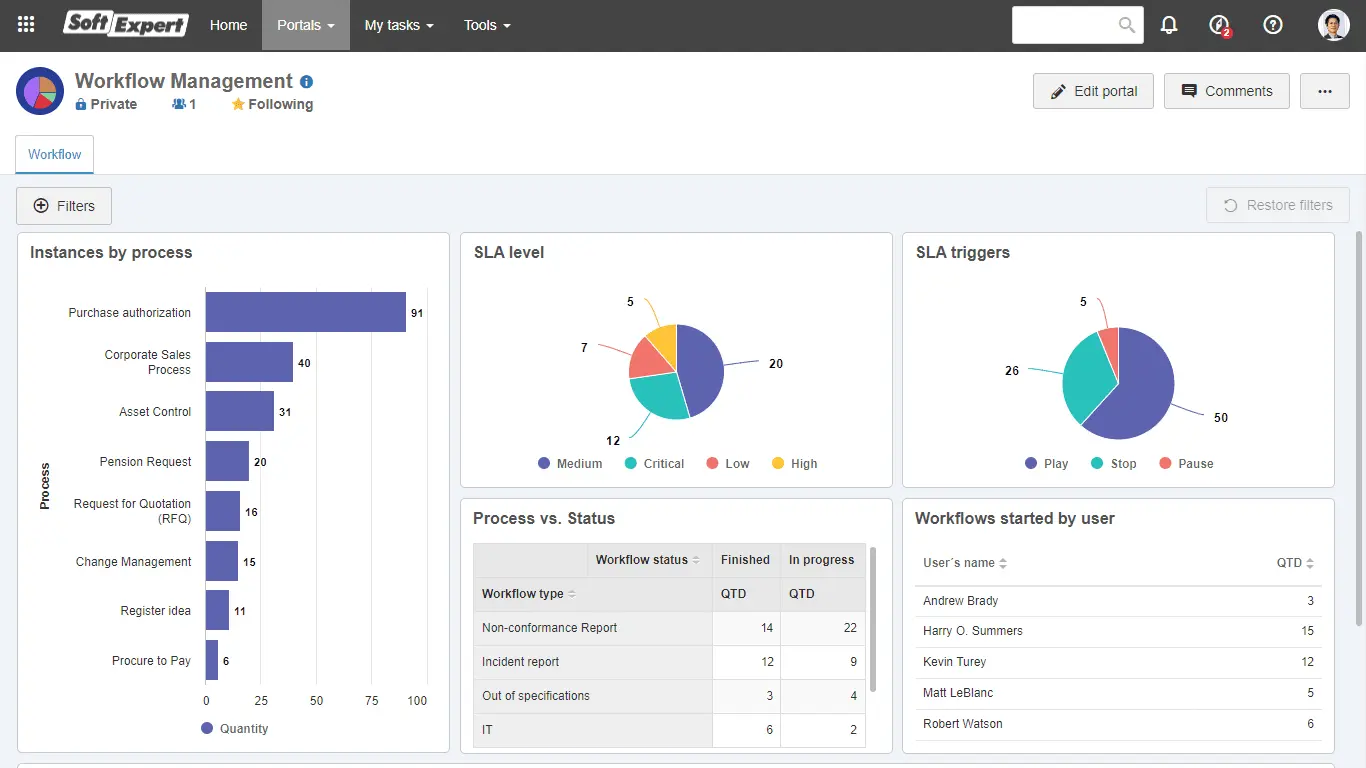Click the Workflow Management portal pie logo
The height and width of the screenshot is (768, 1366).
point(40,92)
